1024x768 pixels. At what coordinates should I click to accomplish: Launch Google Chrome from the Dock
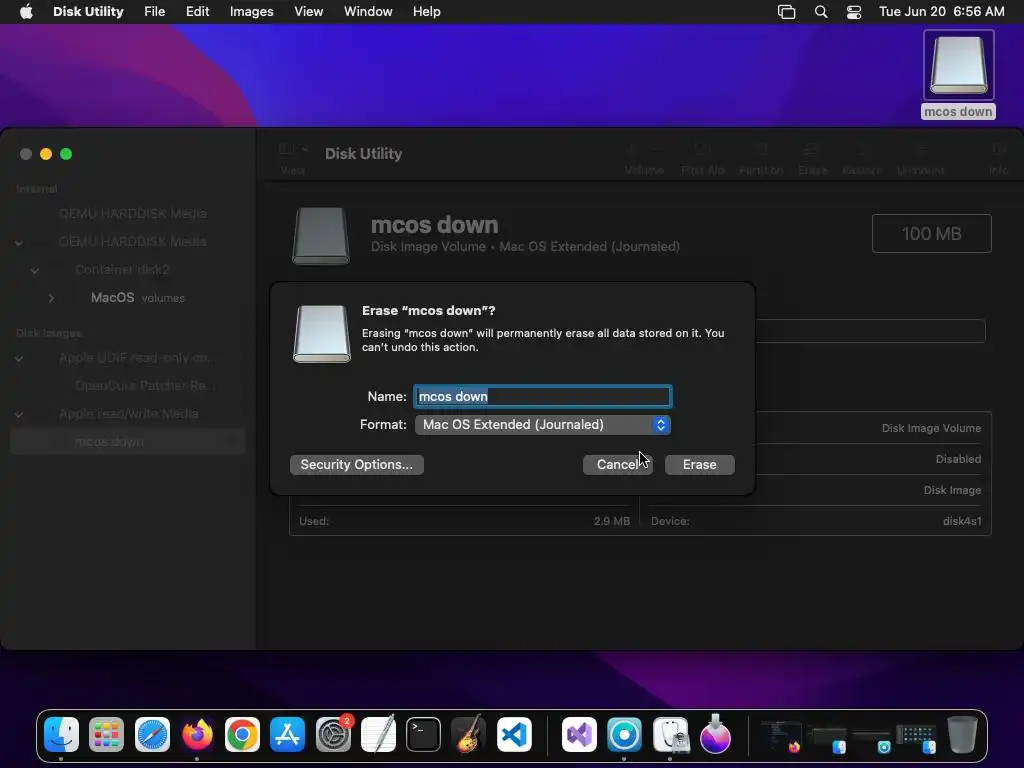click(242, 735)
